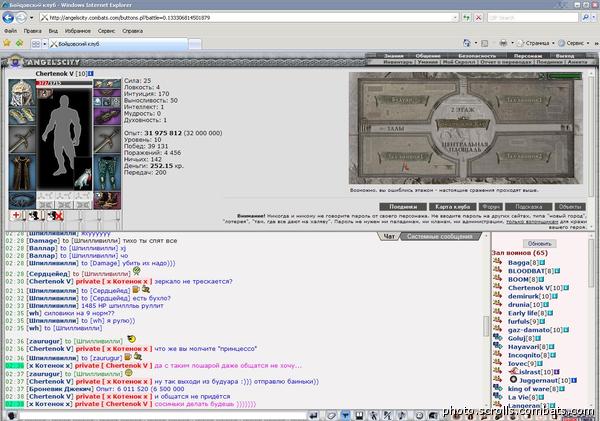Open the Правка menu
This screenshot has height=421, width=600.
pyautogui.click(x=33, y=31)
